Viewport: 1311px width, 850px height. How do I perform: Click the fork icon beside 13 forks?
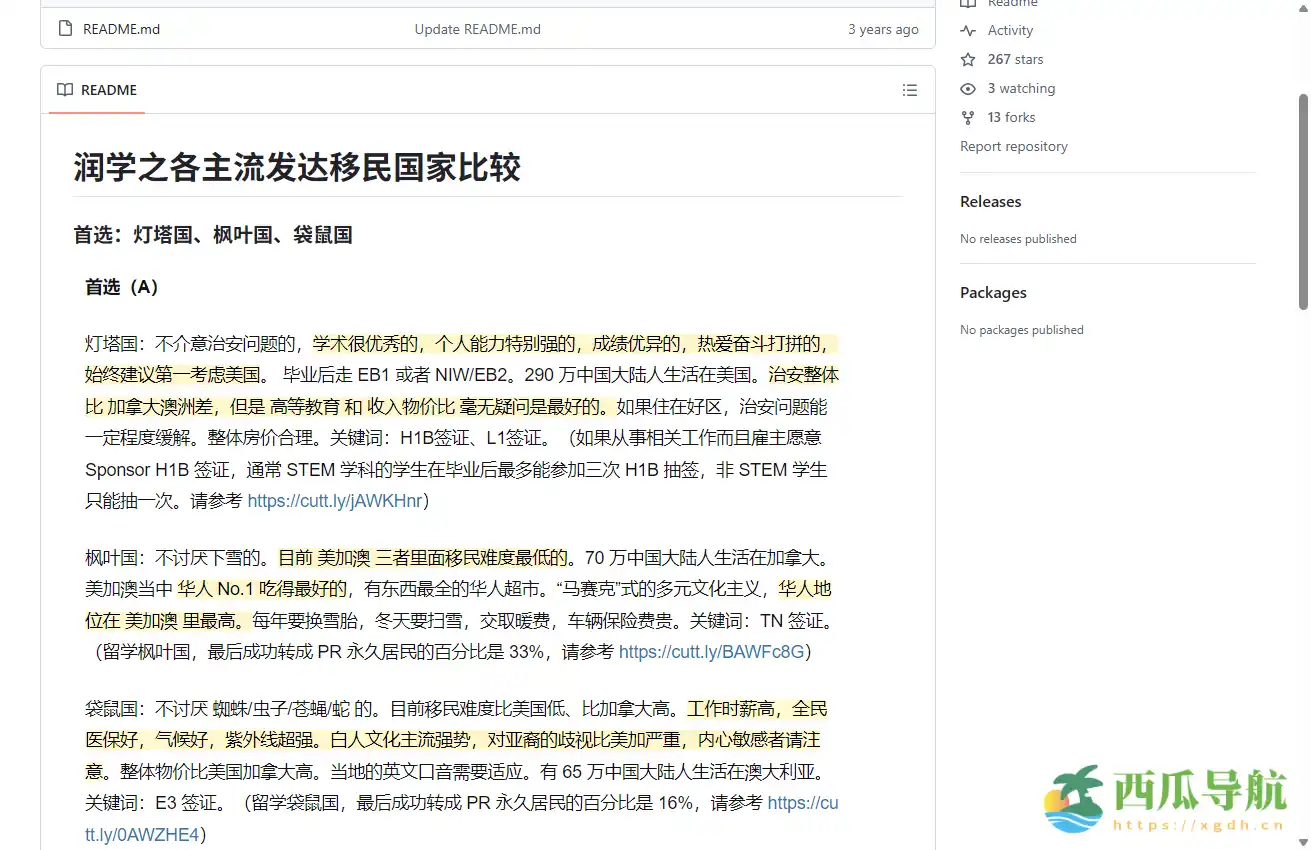(x=967, y=117)
